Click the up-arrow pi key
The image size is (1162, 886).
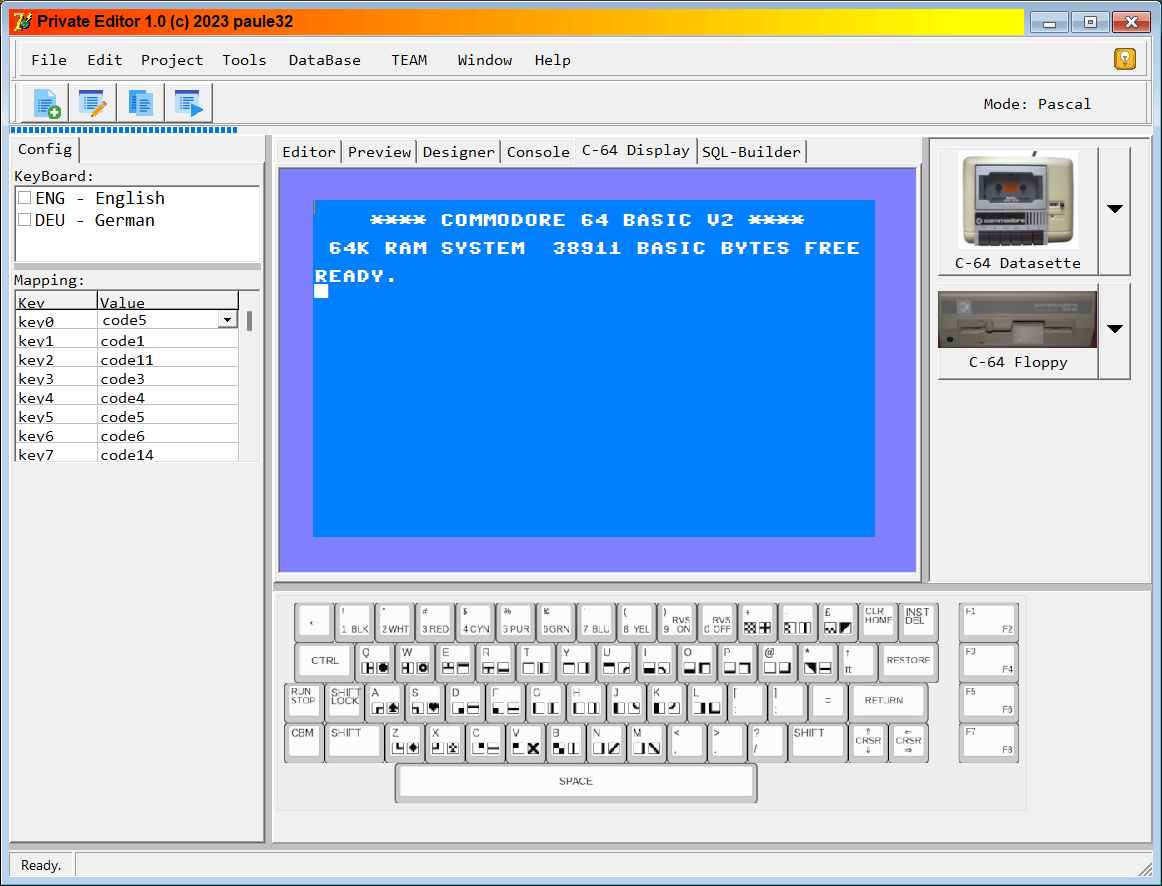(857, 662)
